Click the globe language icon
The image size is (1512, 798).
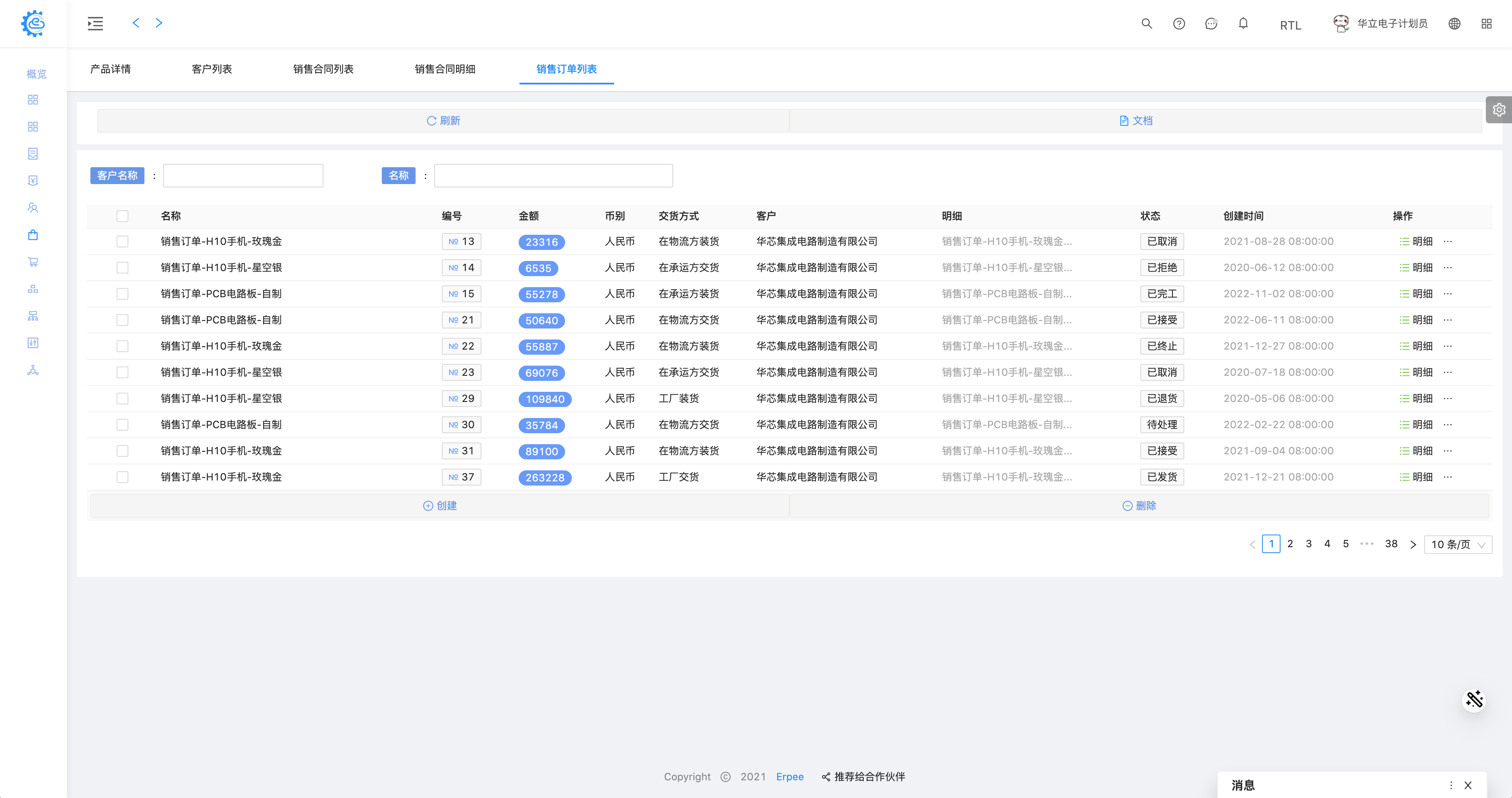coord(1454,24)
